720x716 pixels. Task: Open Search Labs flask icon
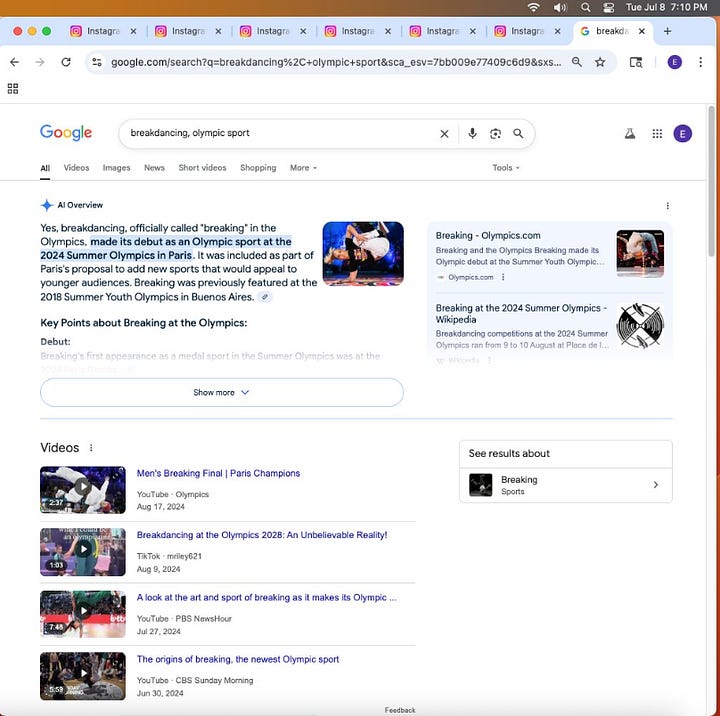(x=630, y=134)
